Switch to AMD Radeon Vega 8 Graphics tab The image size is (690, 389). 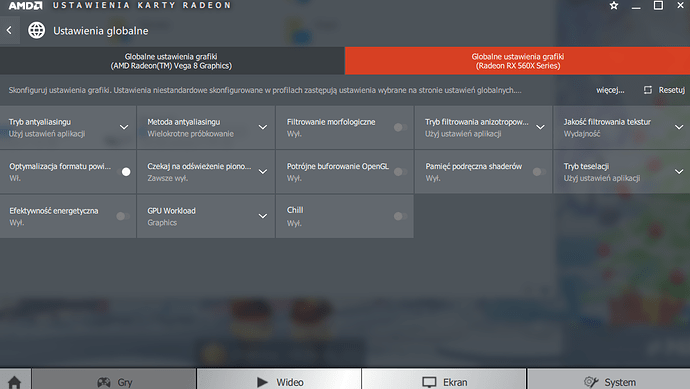point(172,61)
